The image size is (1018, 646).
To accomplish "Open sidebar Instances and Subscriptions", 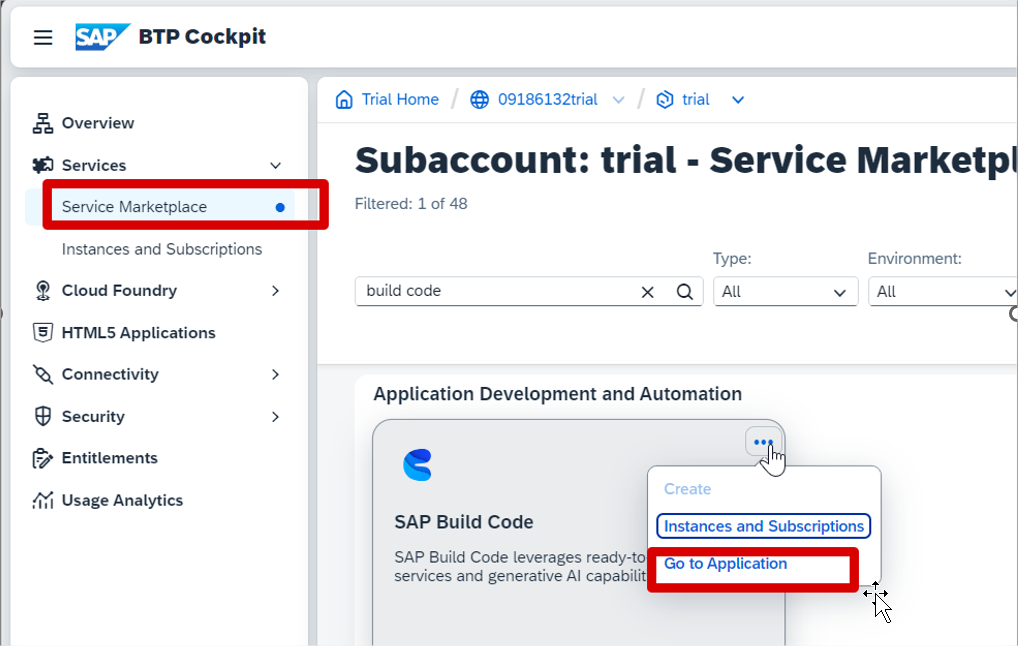I will pyautogui.click(x=162, y=249).
